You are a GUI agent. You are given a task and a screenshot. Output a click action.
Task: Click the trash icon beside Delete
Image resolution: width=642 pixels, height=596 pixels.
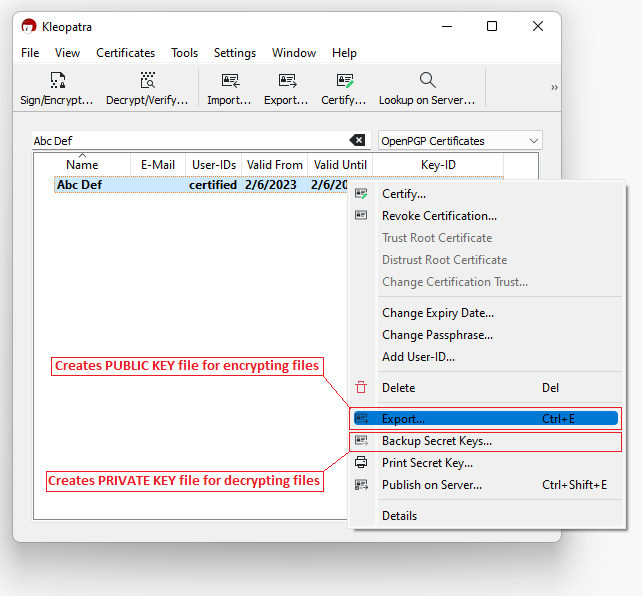pyautogui.click(x=361, y=387)
